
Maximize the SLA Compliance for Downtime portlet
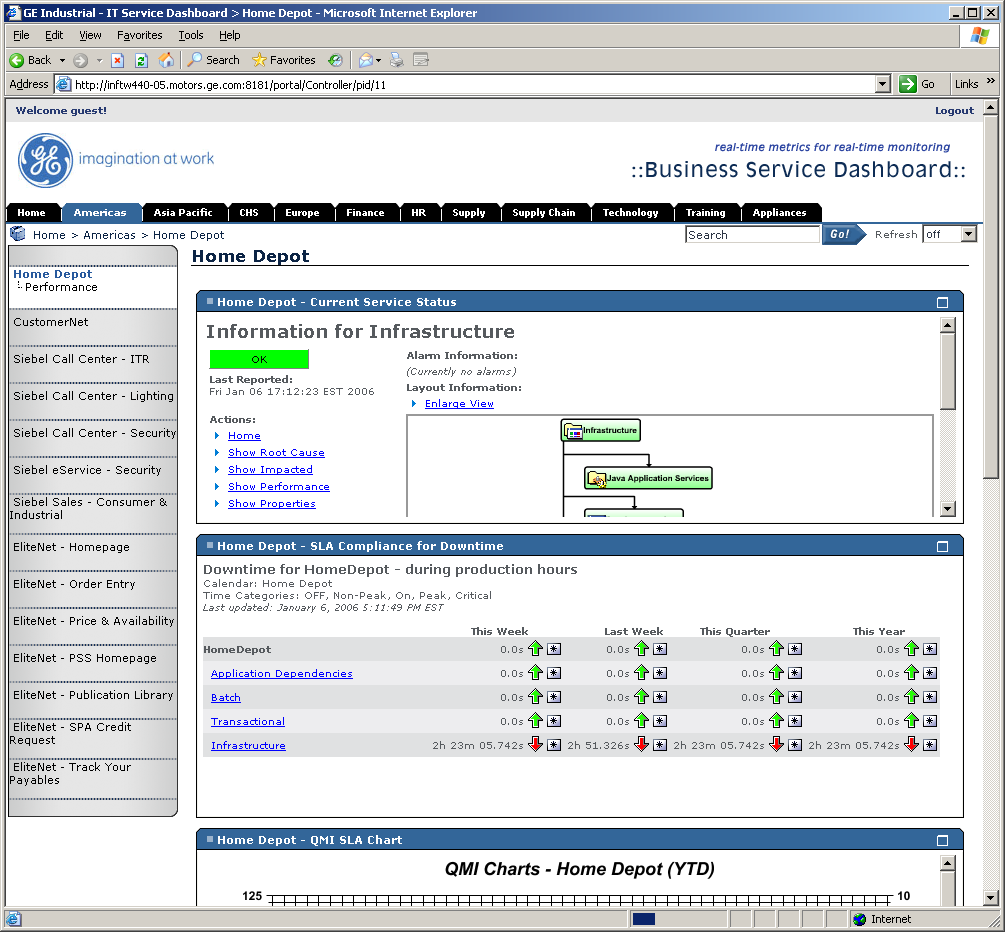(942, 547)
